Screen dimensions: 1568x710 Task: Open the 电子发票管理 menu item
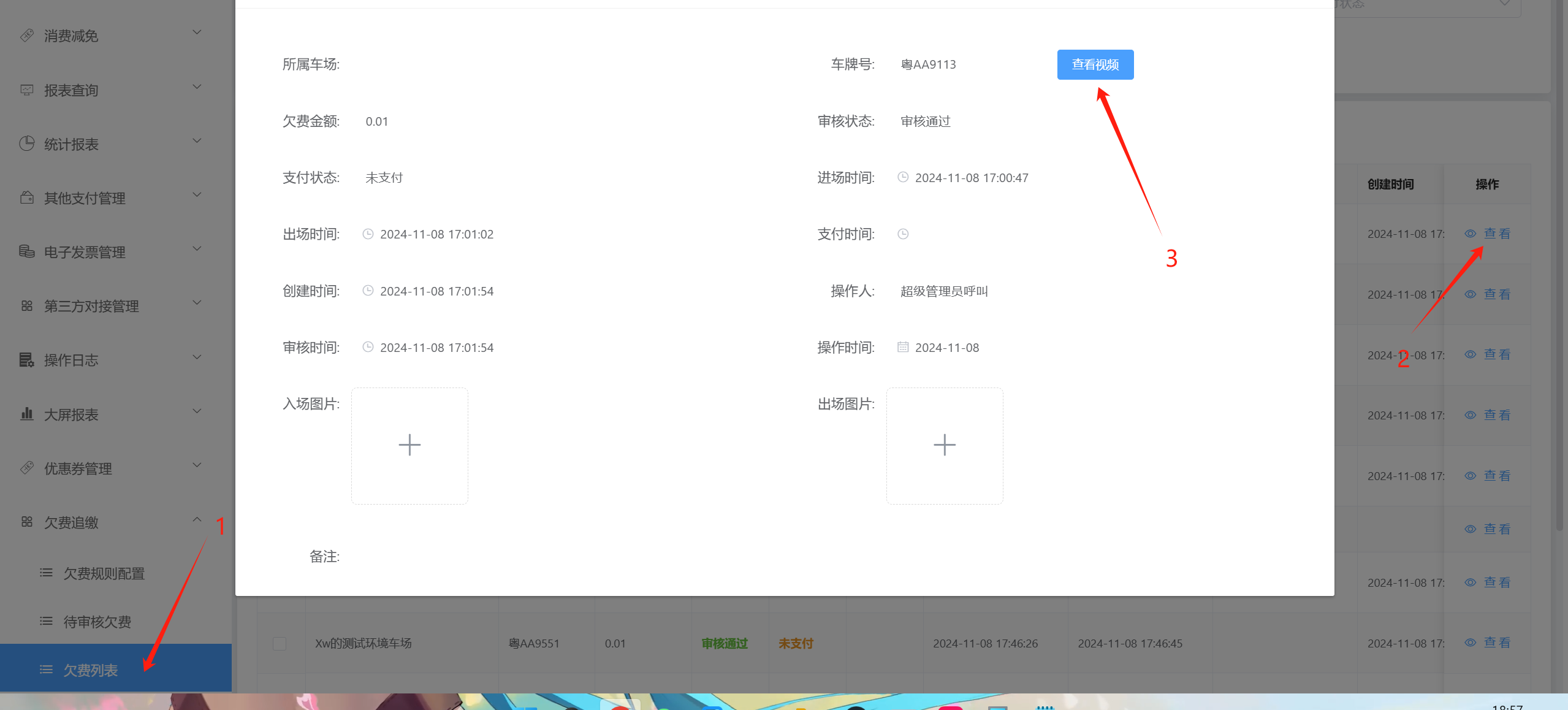116,252
